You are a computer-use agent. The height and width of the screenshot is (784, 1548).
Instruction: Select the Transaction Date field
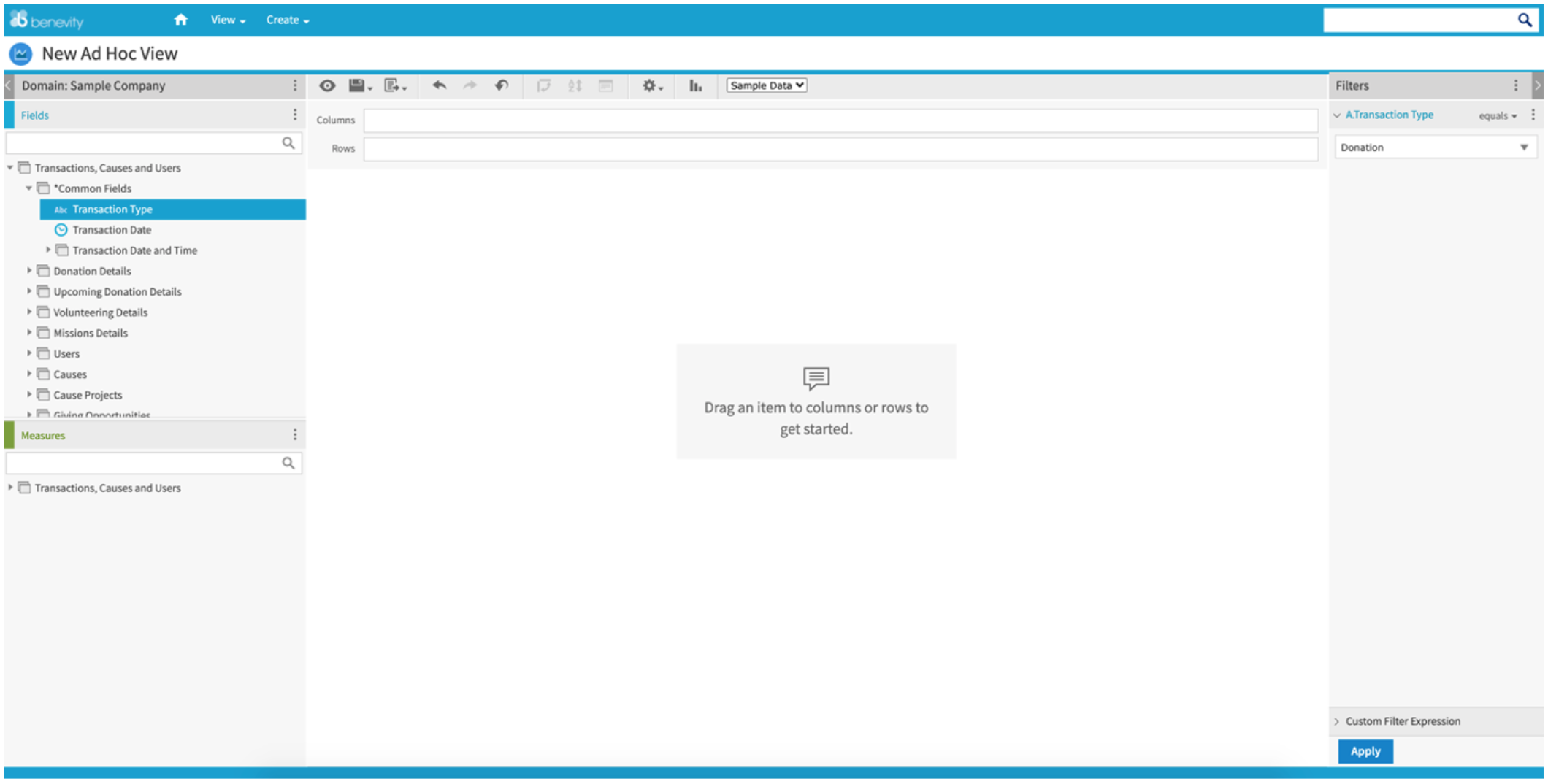tap(112, 229)
